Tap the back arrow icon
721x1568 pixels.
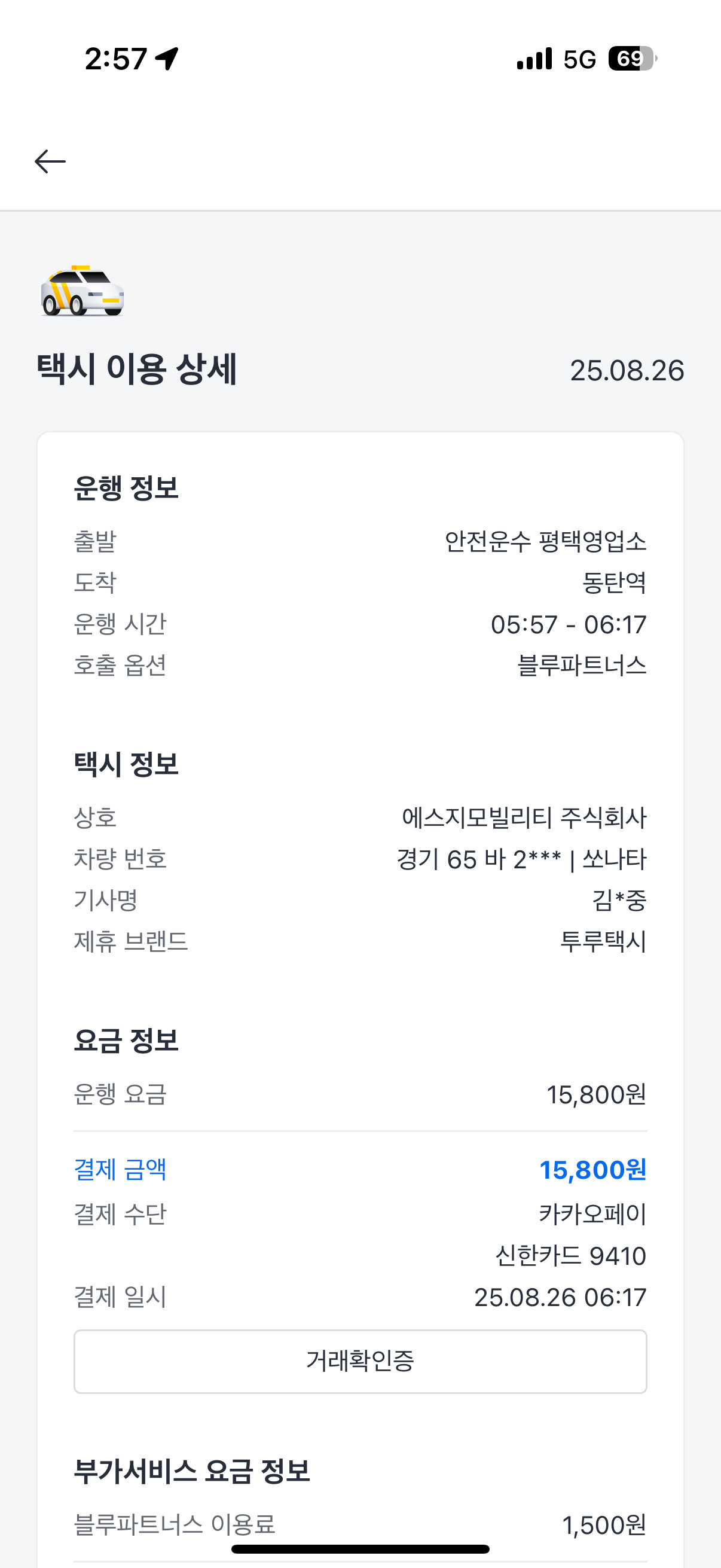click(50, 161)
